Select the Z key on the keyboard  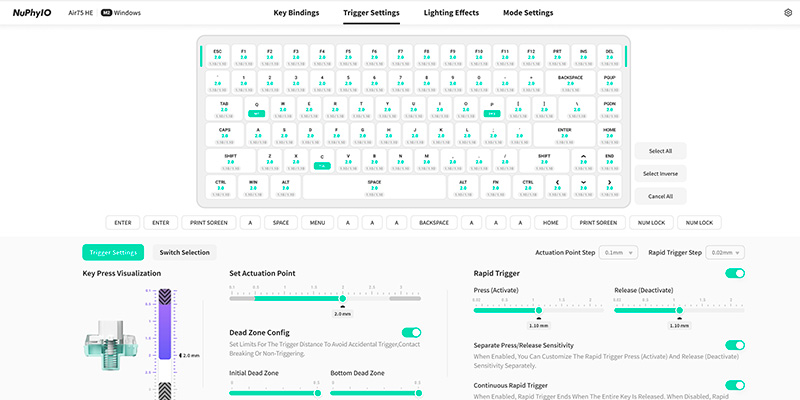pyautogui.click(x=269, y=161)
